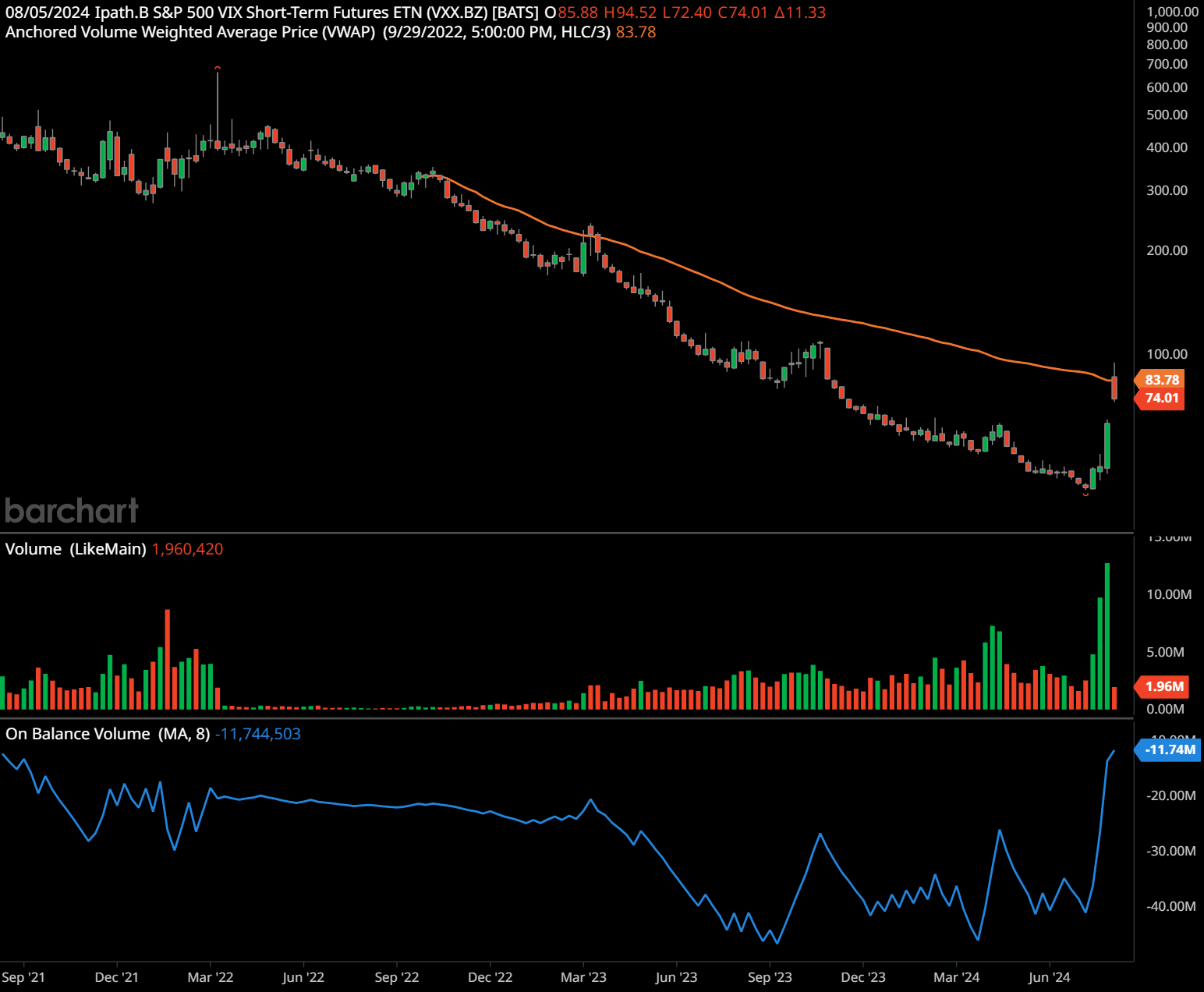
Task: Click the Dec '22 date axis label
Action: tap(490, 977)
